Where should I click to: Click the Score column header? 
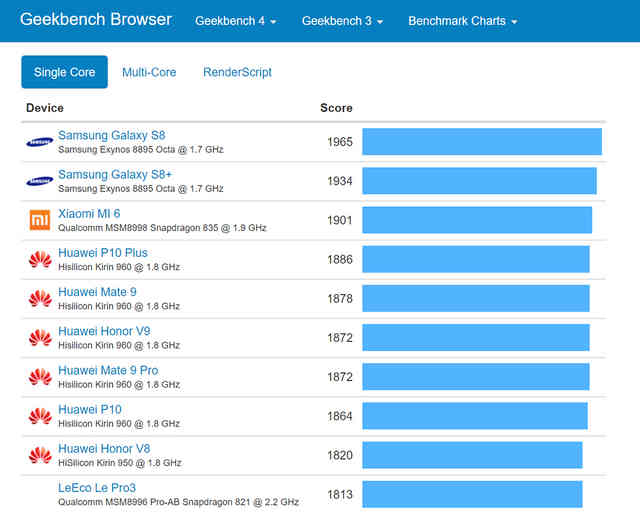[x=336, y=108]
